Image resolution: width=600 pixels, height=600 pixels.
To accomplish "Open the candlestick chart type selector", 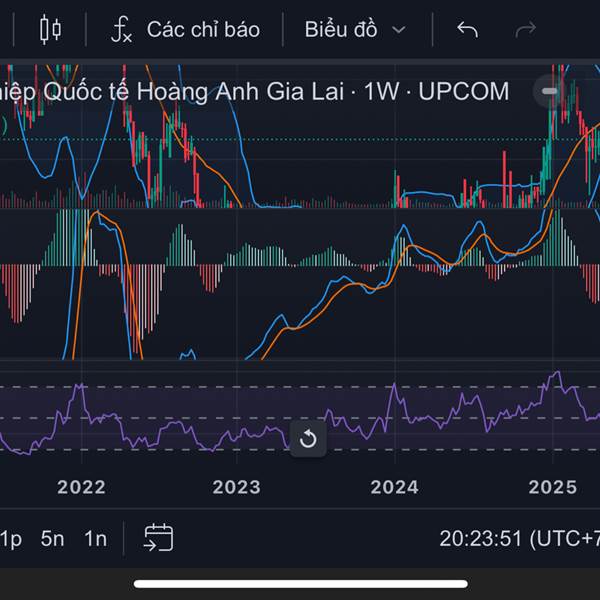I will point(51,29).
